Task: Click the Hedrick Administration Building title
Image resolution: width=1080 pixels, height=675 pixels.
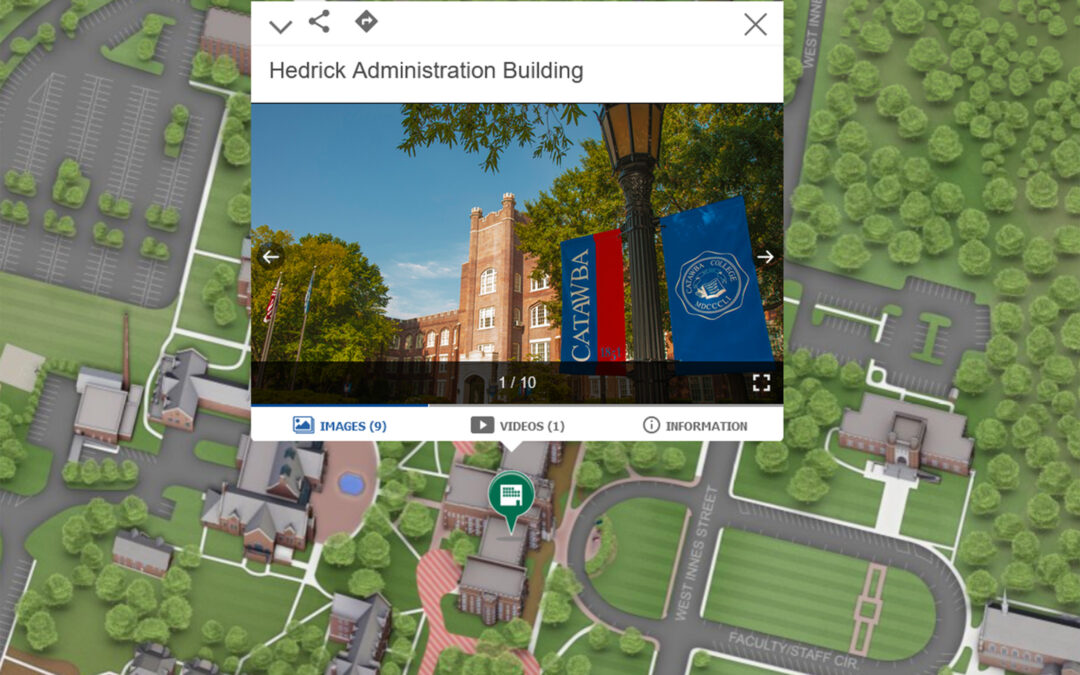Action: tap(426, 71)
